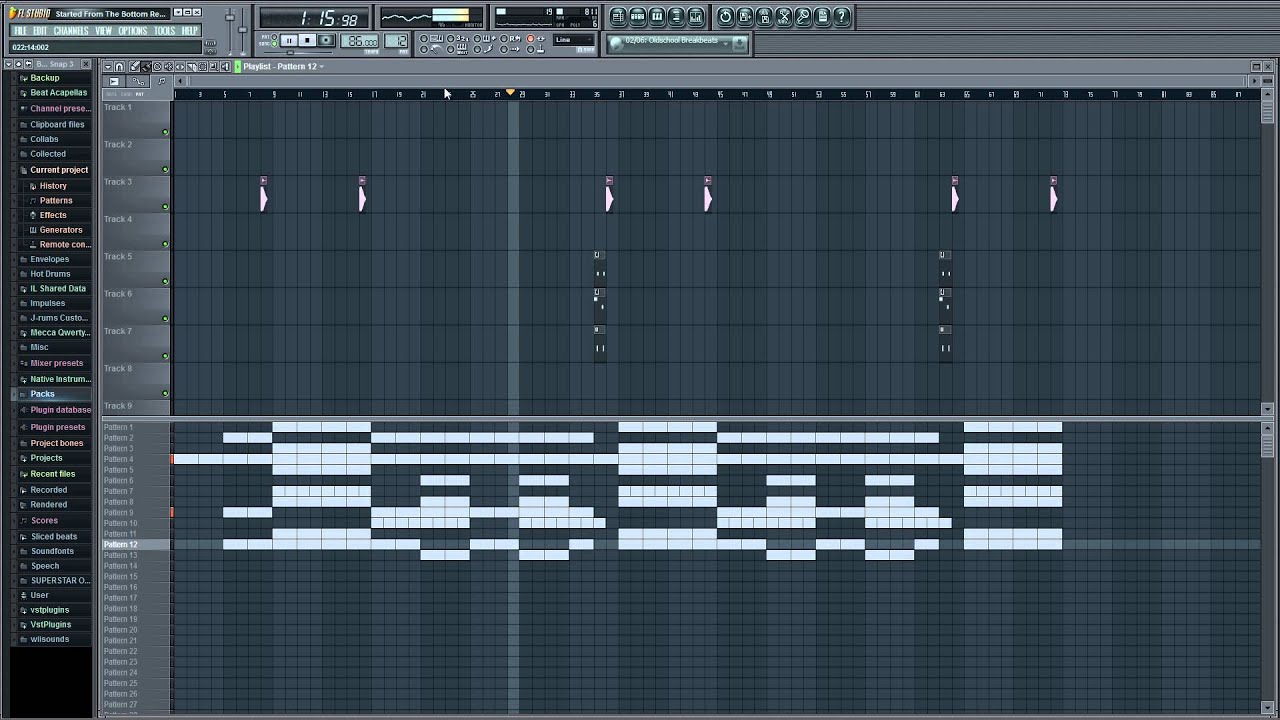Click the help question mark icon
The height and width of the screenshot is (720, 1280).
pos(842,16)
